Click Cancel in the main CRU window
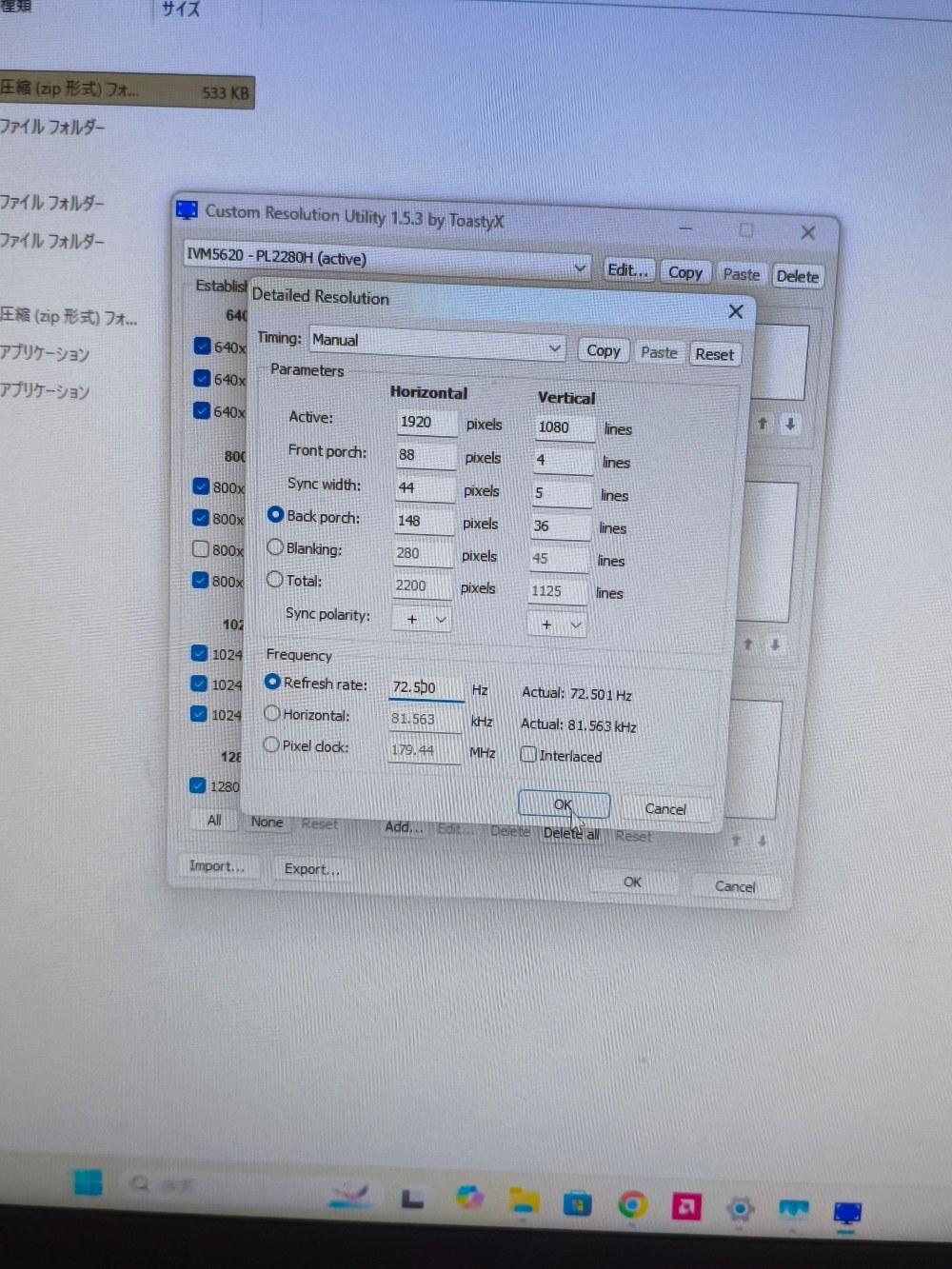This screenshot has height=1269, width=952. click(735, 885)
